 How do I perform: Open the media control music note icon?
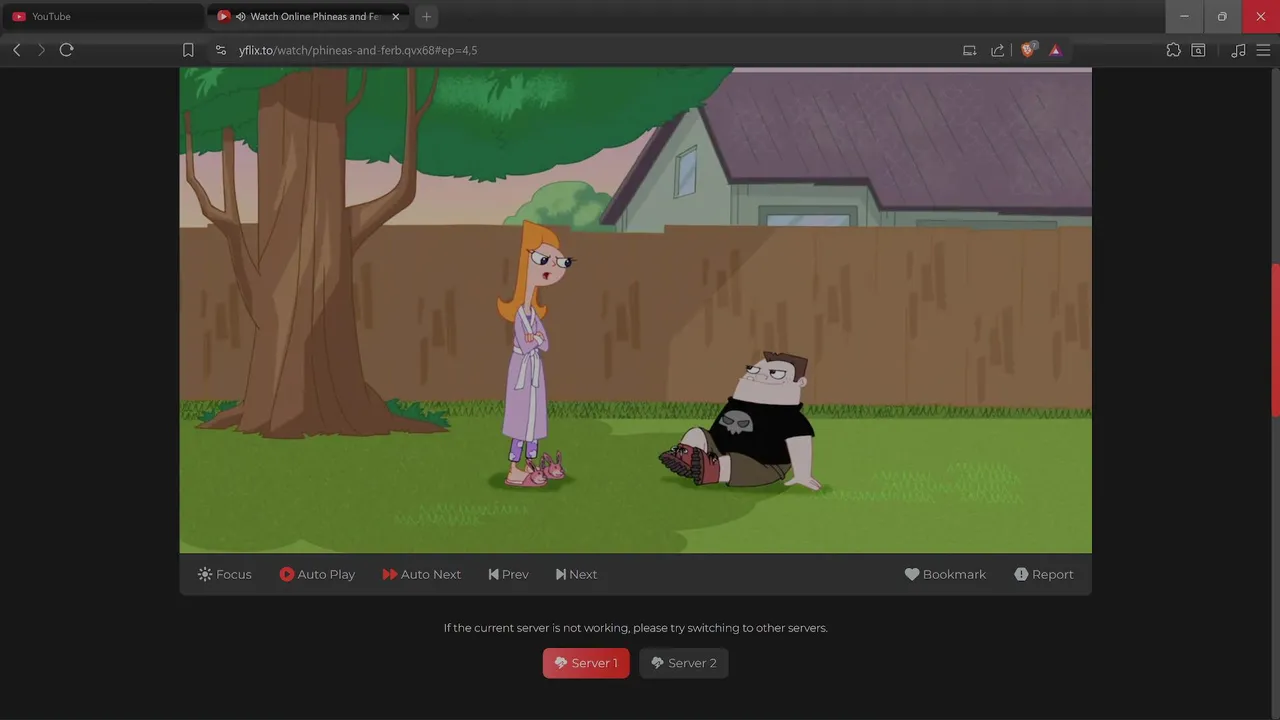click(1238, 50)
